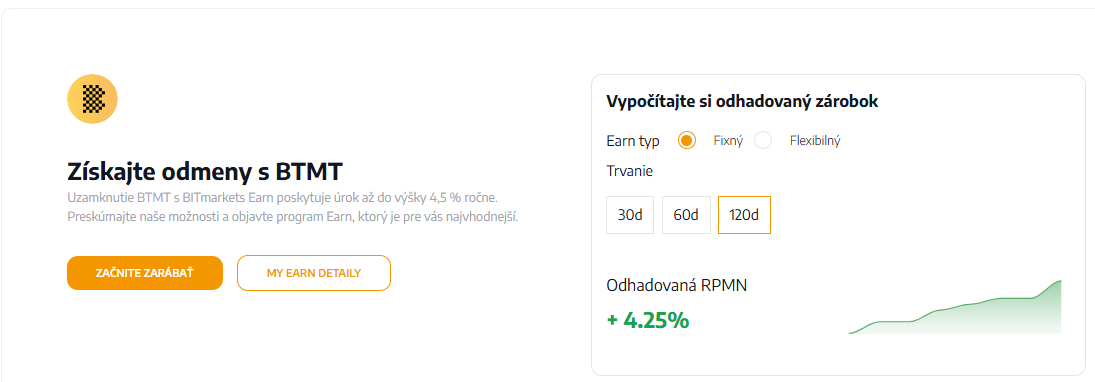This screenshot has width=1095, height=382.
Task: Choose the 30d duration option
Action: (x=630, y=214)
